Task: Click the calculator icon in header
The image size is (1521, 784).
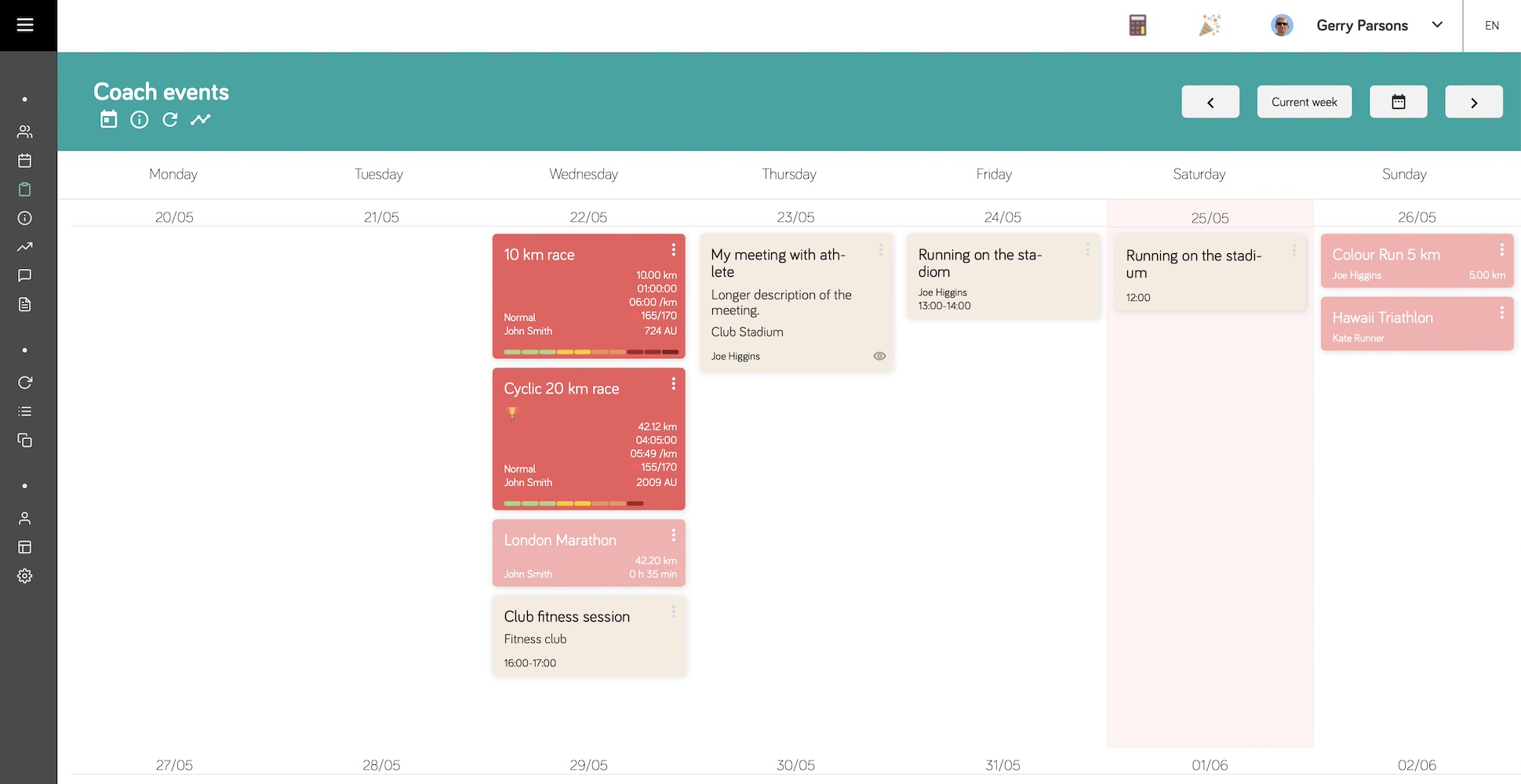Action: click(1137, 25)
